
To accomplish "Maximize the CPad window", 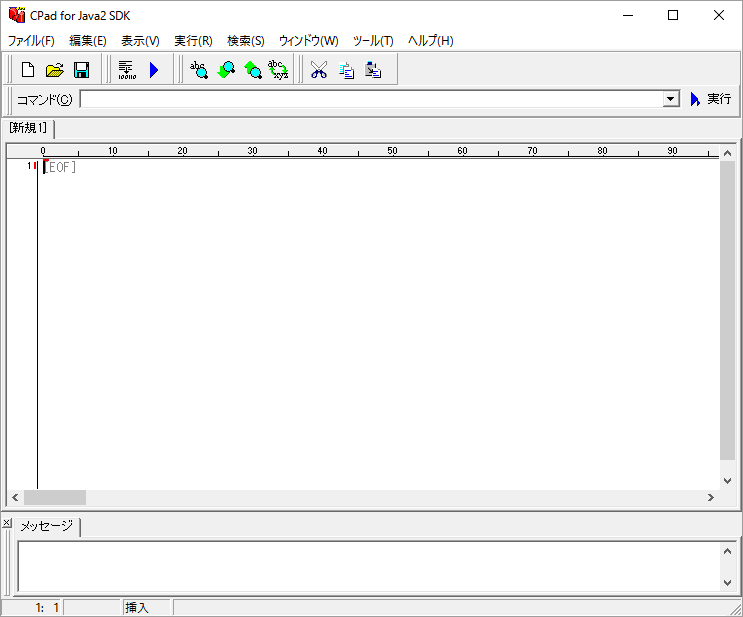I will [x=673, y=15].
